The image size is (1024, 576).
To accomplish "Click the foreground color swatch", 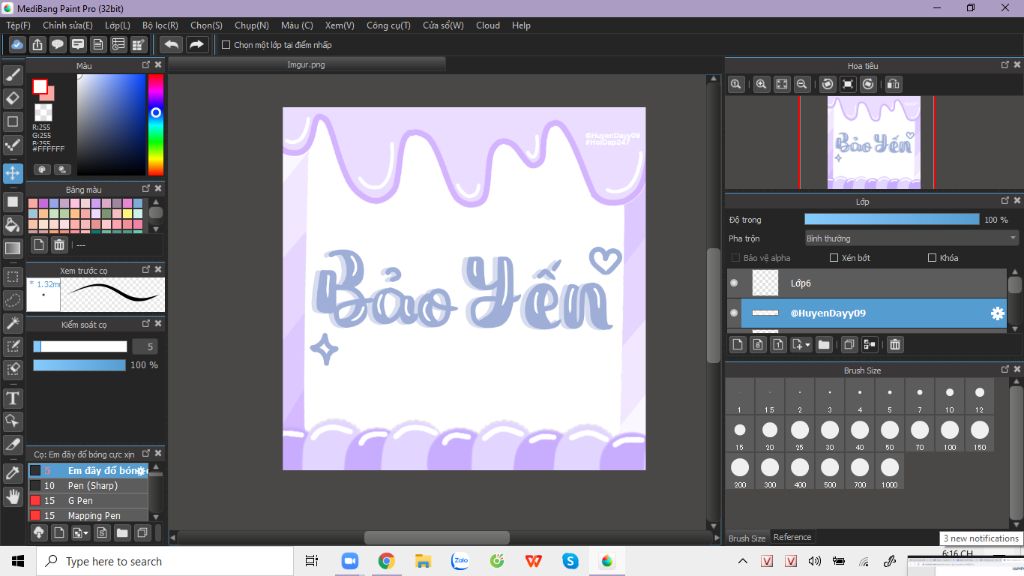I will [x=40, y=86].
